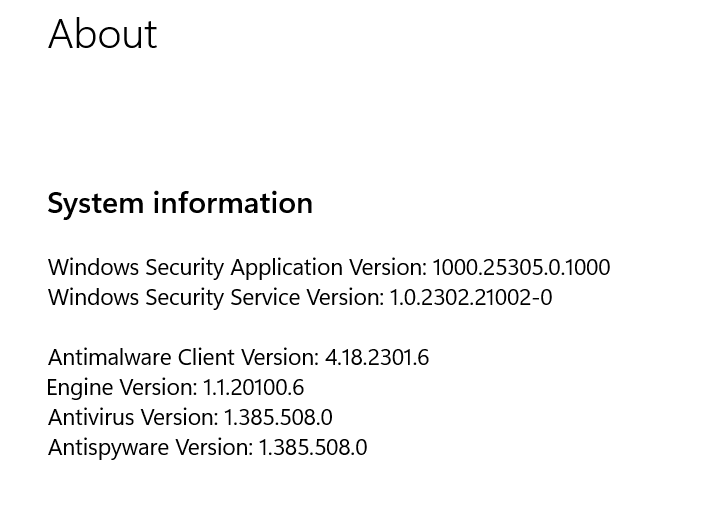Screen dimensions: 709x532
Task: Select the Windows Security Service Version label
Action: [216, 298]
